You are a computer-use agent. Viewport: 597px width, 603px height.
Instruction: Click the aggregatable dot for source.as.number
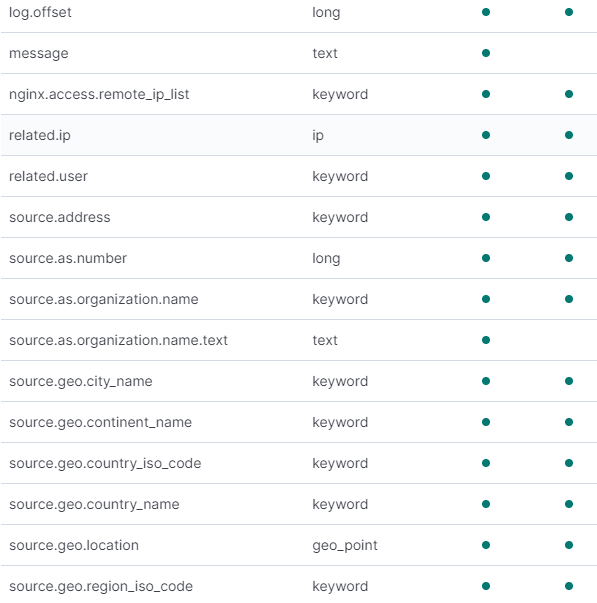[569, 258]
